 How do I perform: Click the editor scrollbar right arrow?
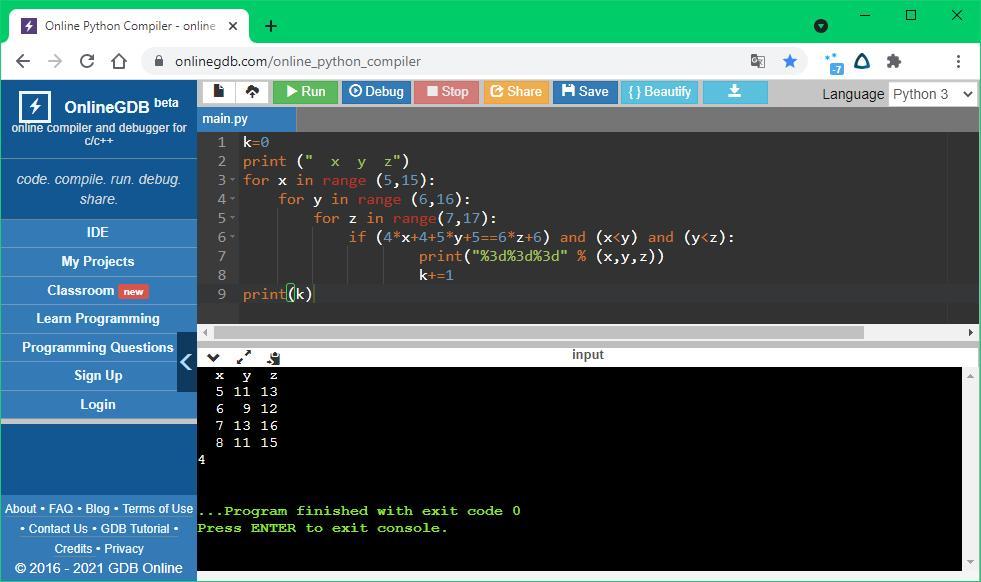970,333
